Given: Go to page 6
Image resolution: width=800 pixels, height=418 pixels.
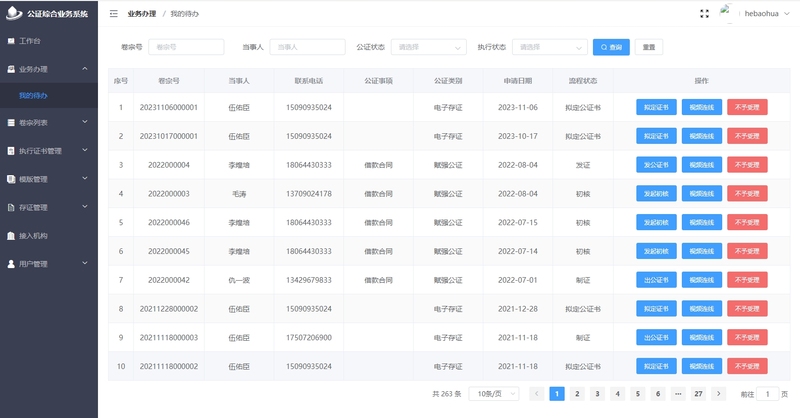Looking at the screenshot, I should pyautogui.click(x=658, y=394).
